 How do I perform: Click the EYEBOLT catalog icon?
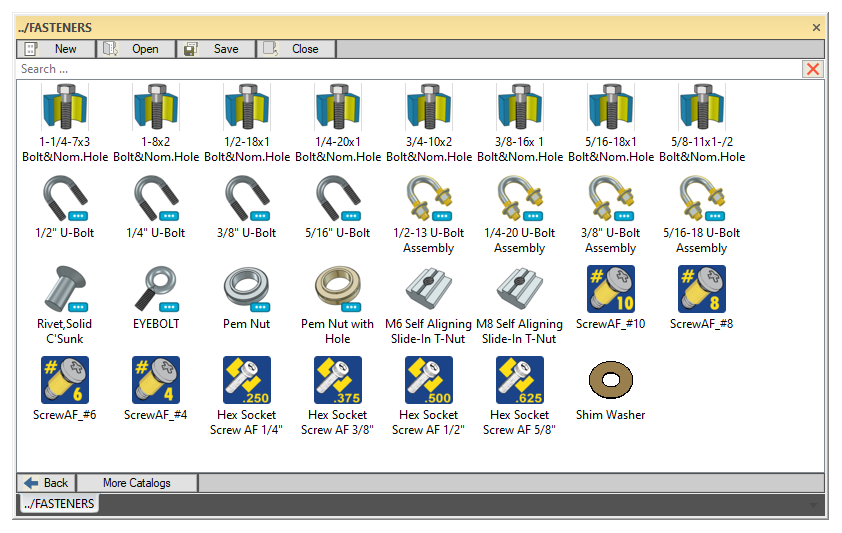pos(156,289)
